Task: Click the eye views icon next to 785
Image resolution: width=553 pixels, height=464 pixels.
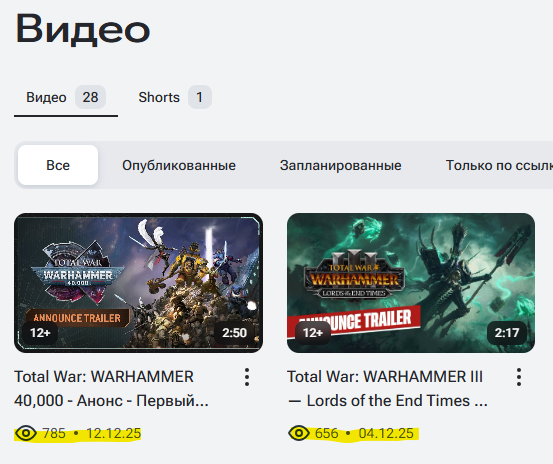Action: coord(26,433)
